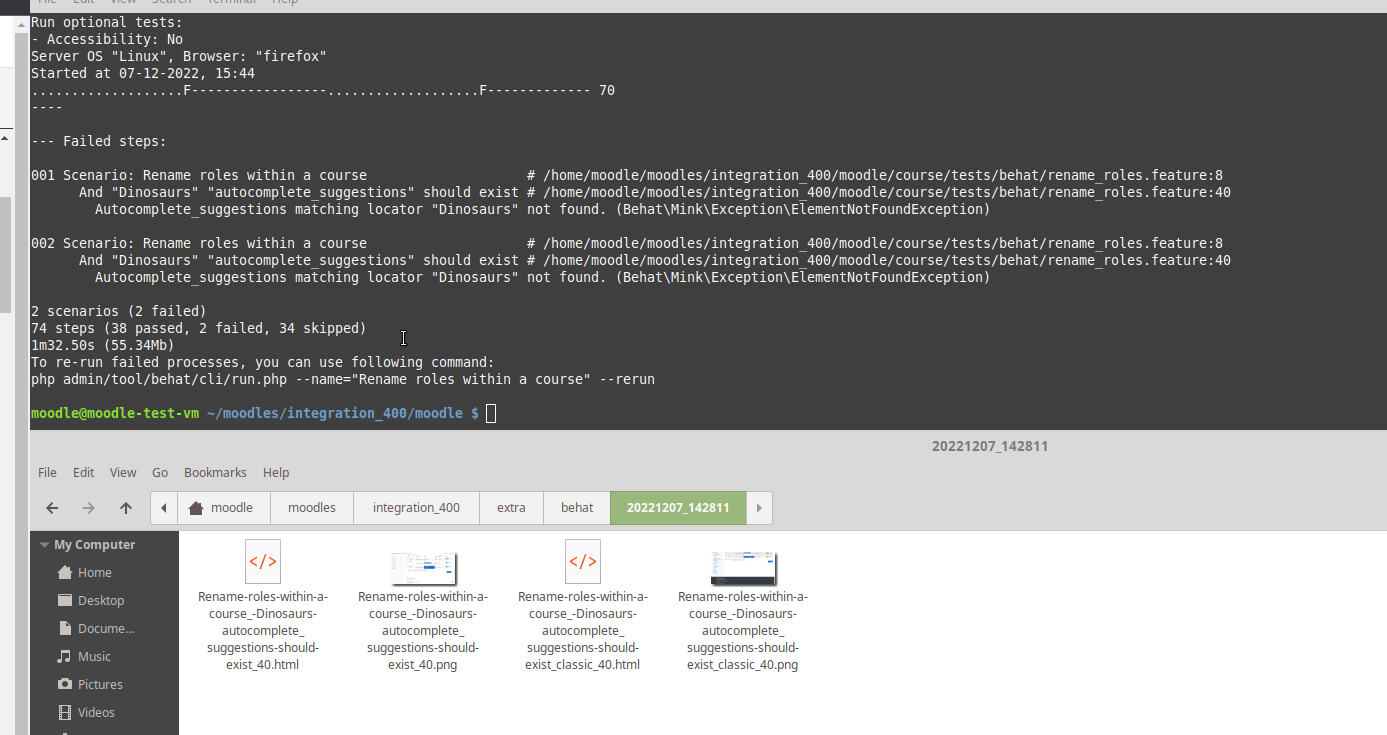
Task: Select the exist_classic_40.png thumbnail
Action: point(744,567)
